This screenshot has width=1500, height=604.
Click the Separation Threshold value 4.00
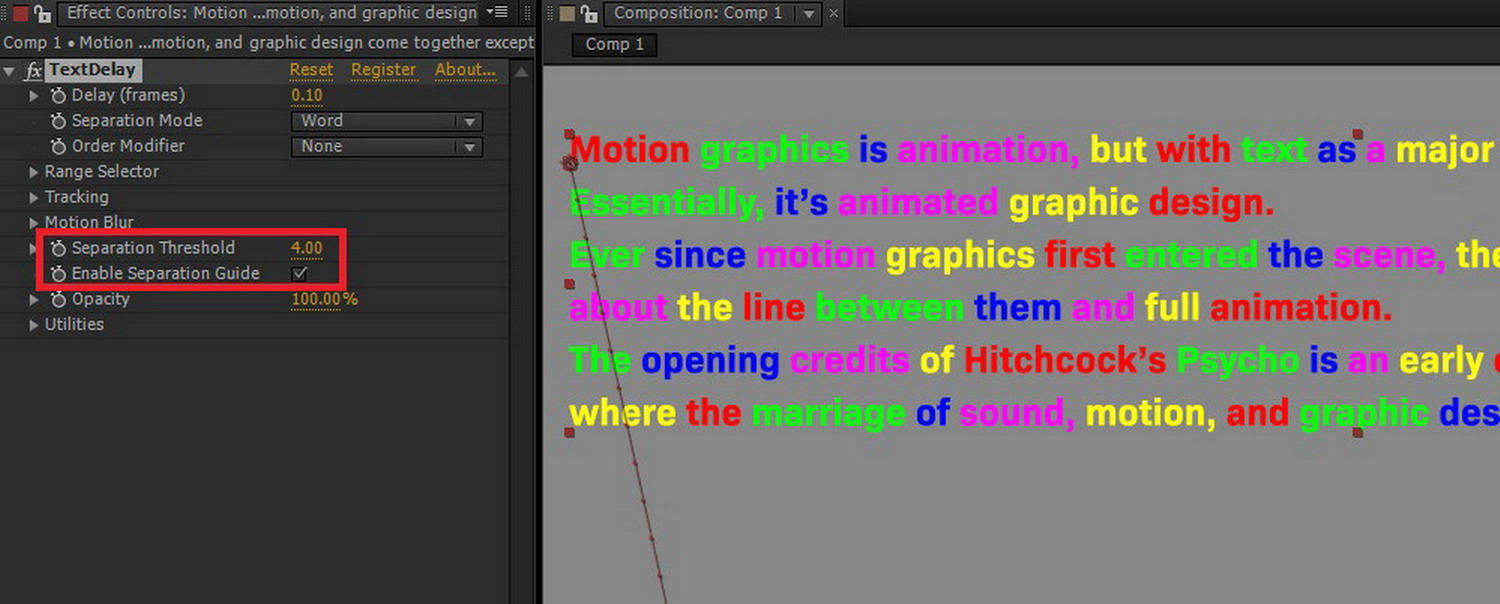tap(307, 248)
